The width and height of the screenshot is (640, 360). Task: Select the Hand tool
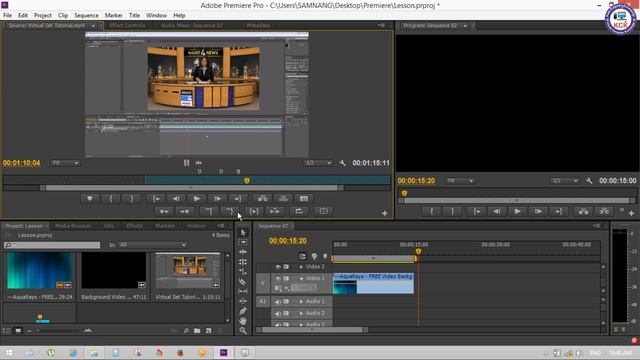pos(243,321)
